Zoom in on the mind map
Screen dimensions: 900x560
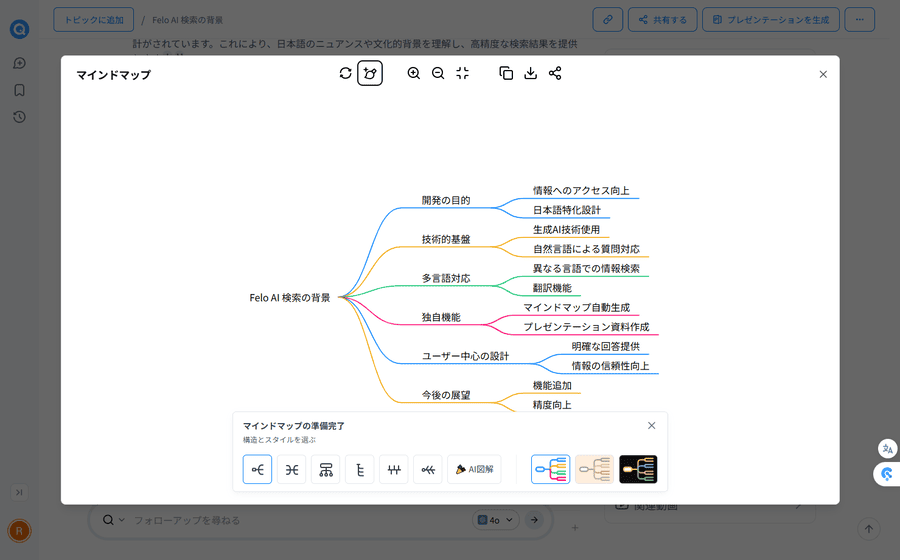(414, 73)
